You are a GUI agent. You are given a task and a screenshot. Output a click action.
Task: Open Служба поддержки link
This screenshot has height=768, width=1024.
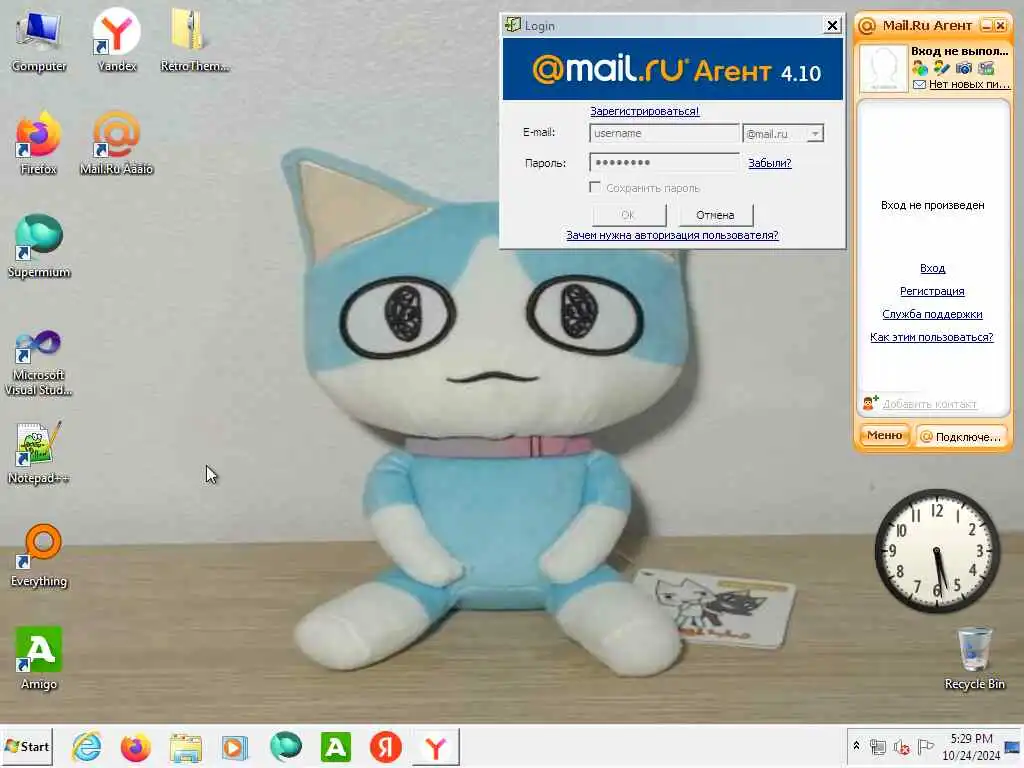point(932,314)
